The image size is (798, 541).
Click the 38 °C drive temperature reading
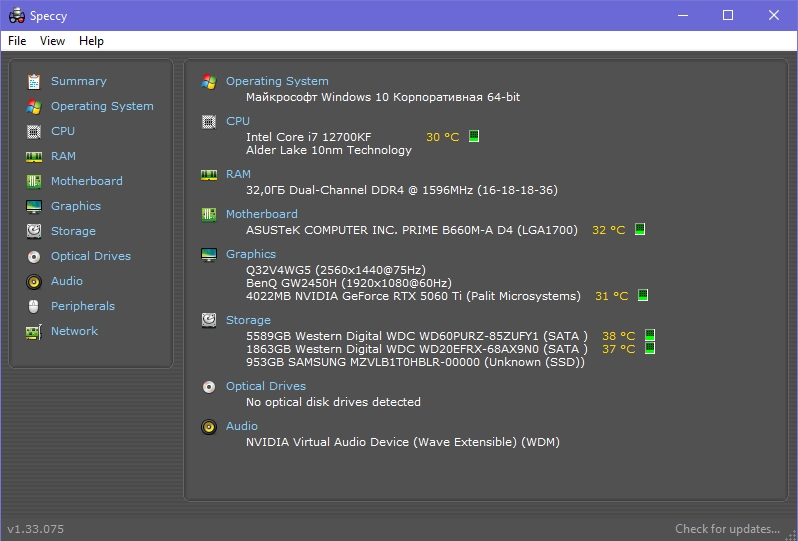point(618,336)
